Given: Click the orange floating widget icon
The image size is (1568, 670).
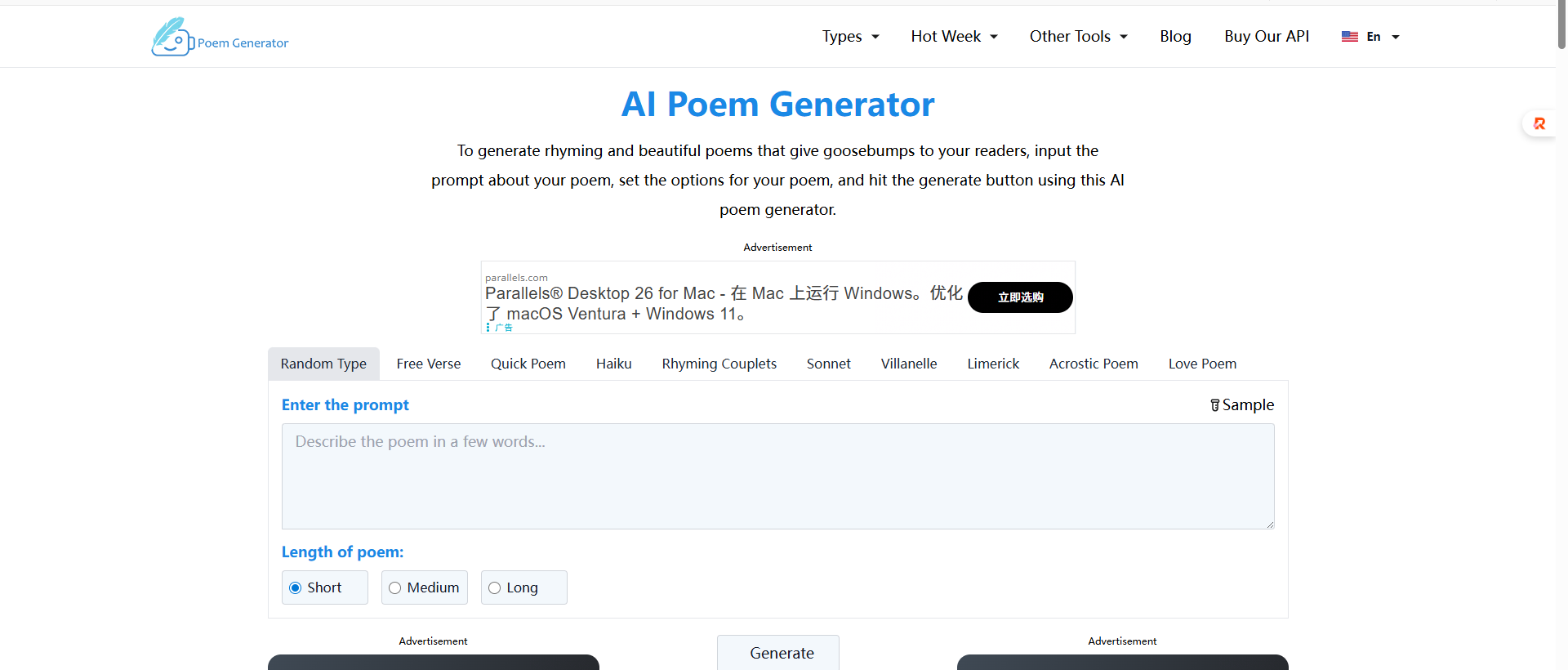Looking at the screenshot, I should (x=1539, y=124).
